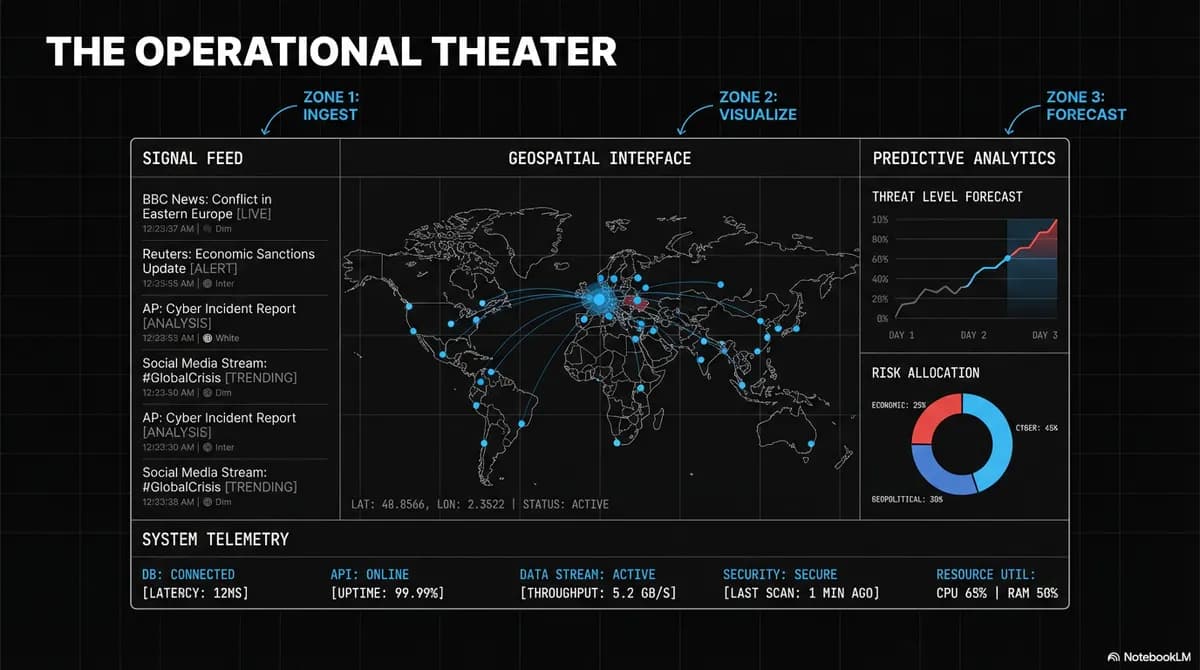Click the blue current-point marker on forecast line
Viewport: 1200px width, 670px height.
click(1007, 258)
